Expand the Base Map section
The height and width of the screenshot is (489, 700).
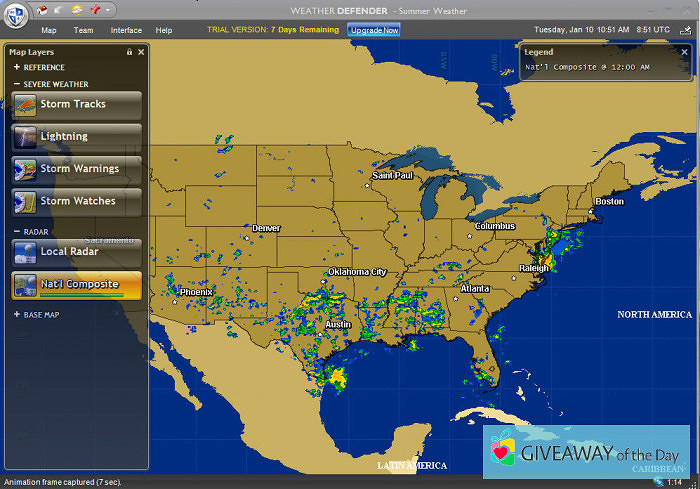pos(17,315)
